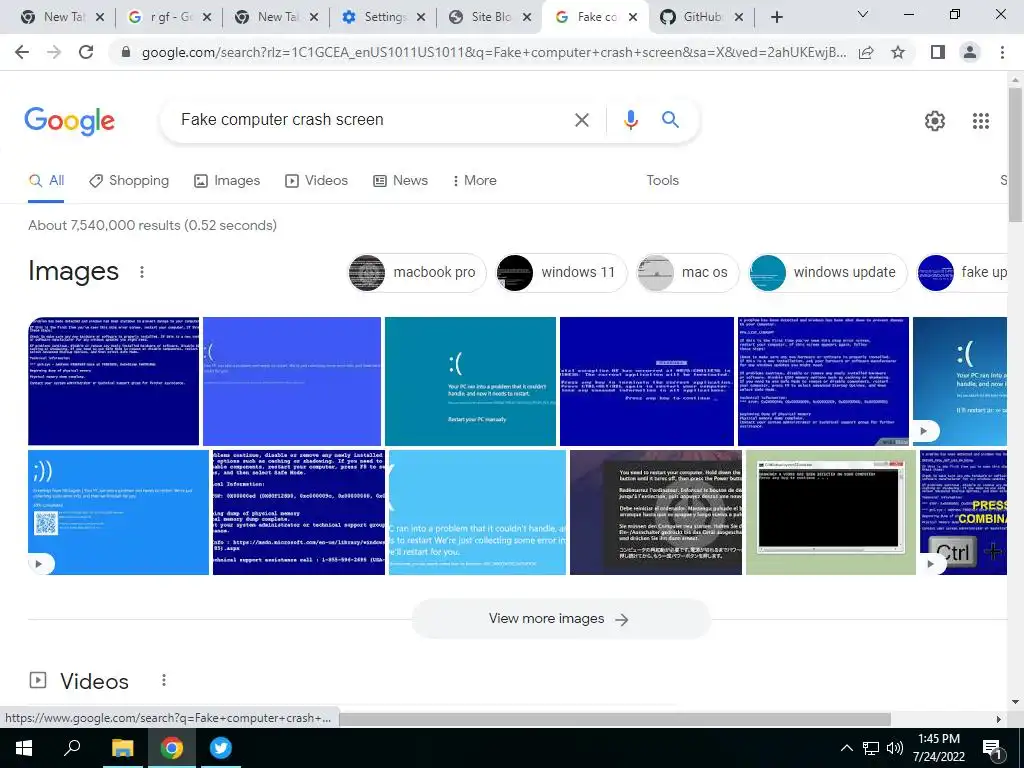Show hidden system tray icons

pos(846,748)
